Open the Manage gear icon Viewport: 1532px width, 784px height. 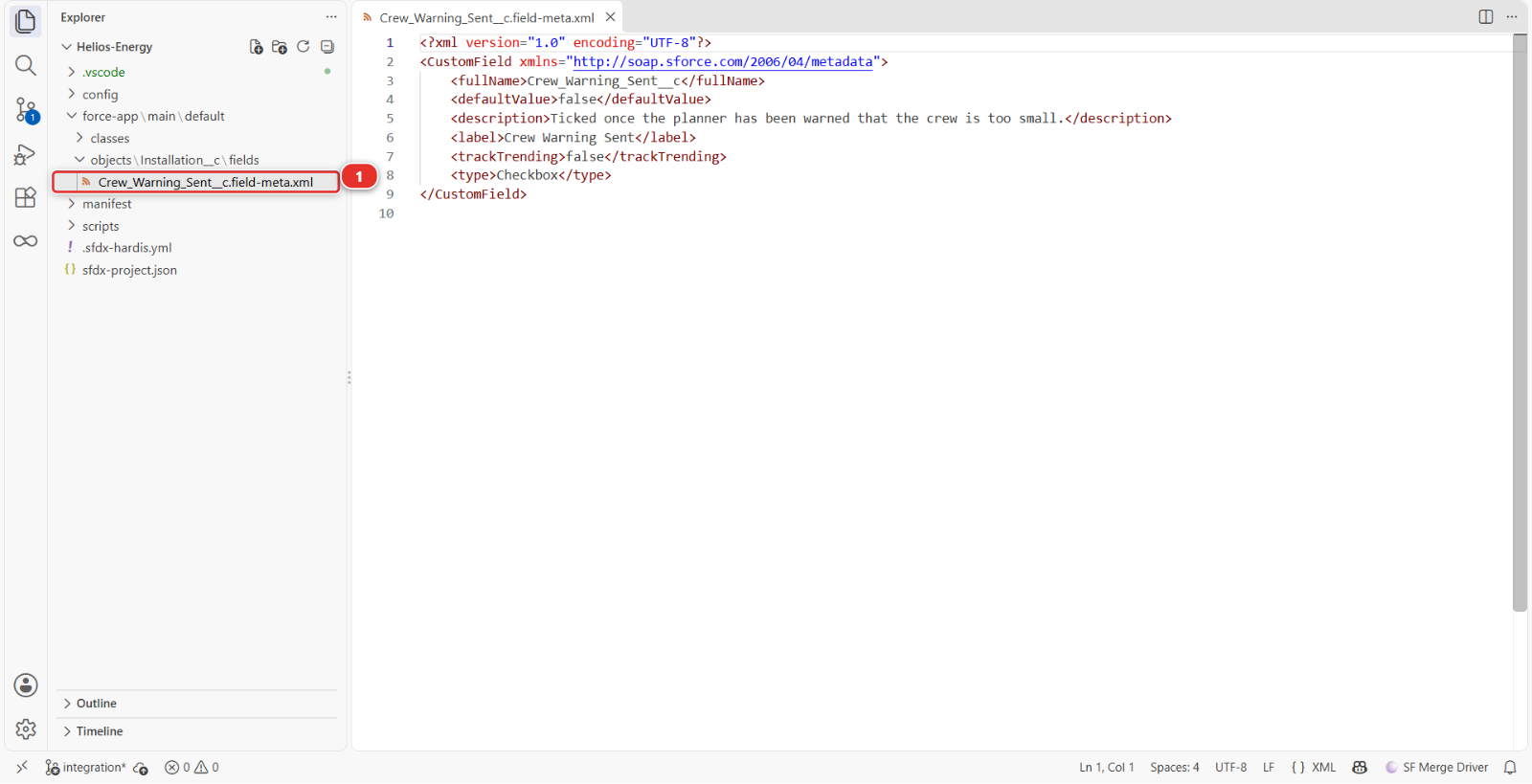pyautogui.click(x=26, y=729)
